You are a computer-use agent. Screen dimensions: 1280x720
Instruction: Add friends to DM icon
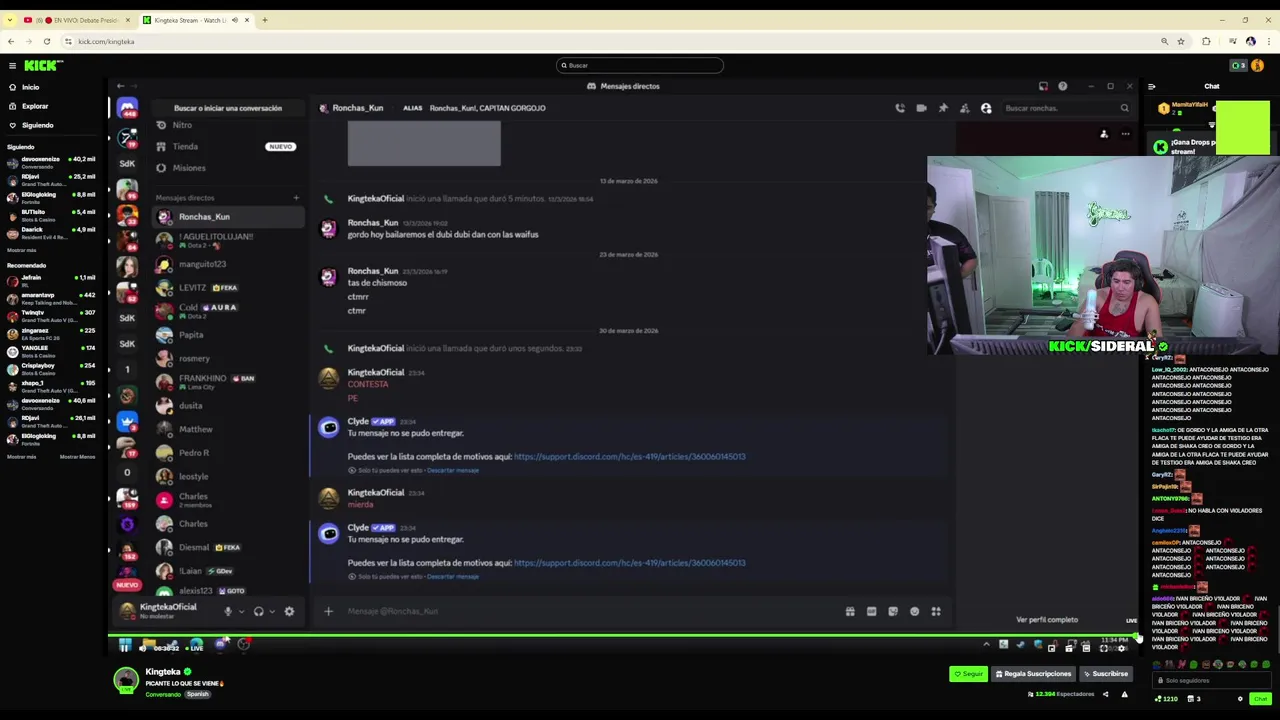964,108
